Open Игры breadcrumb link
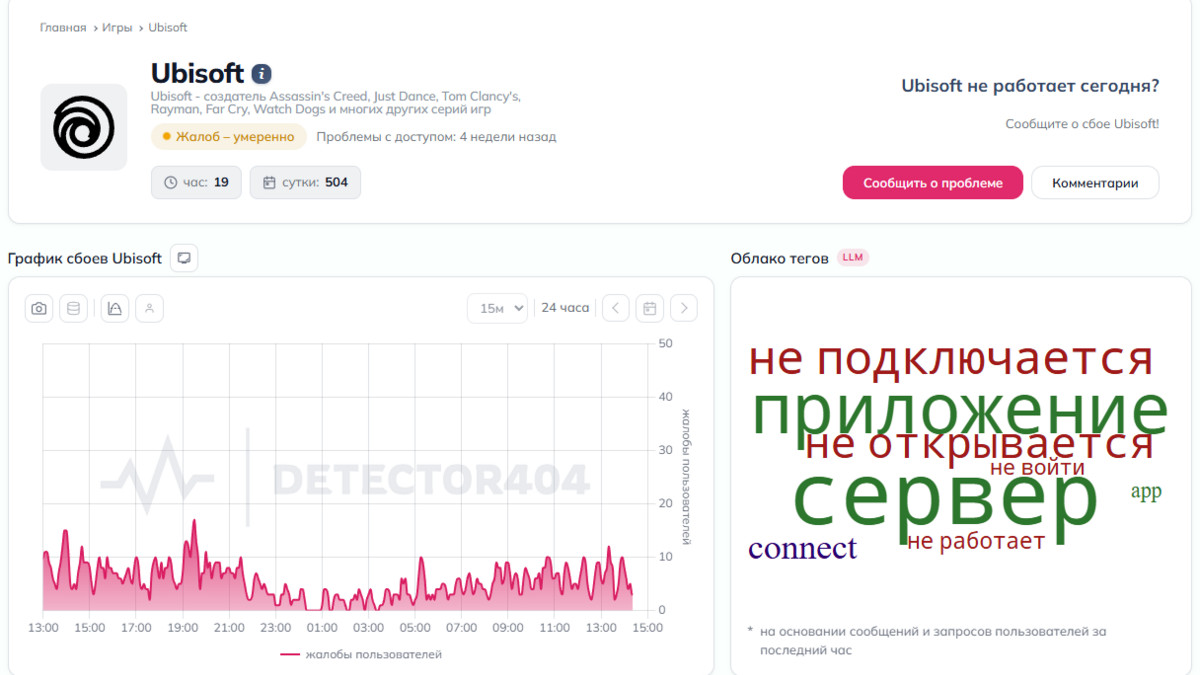The height and width of the screenshot is (675, 1200). [x=117, y=28]
